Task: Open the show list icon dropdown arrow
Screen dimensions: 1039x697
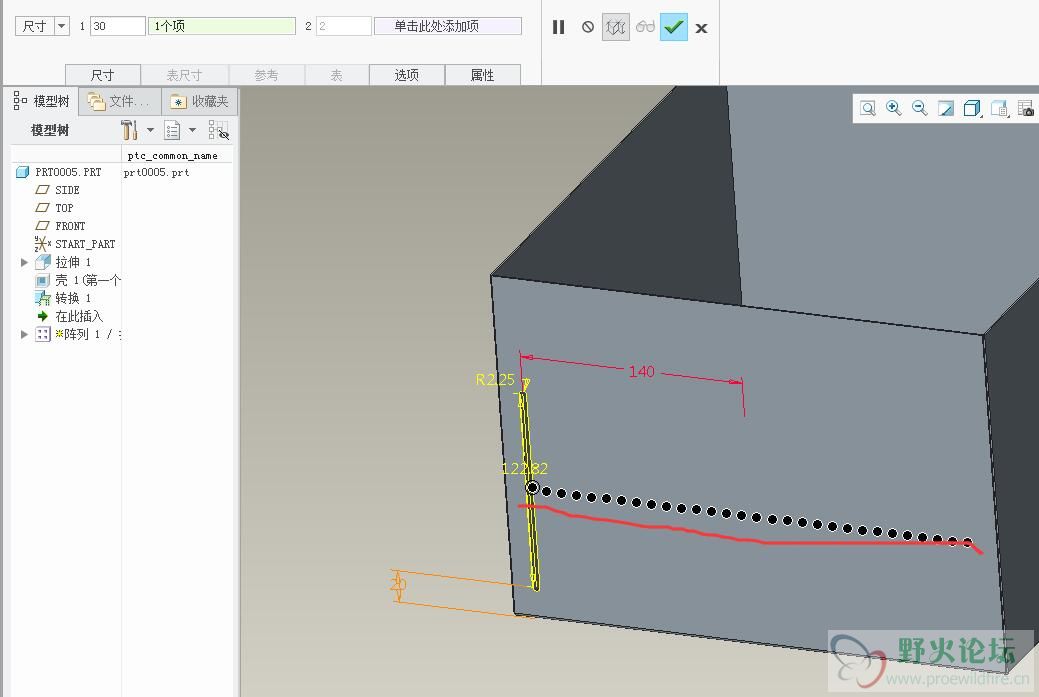Action: click(x=193, y=130)
